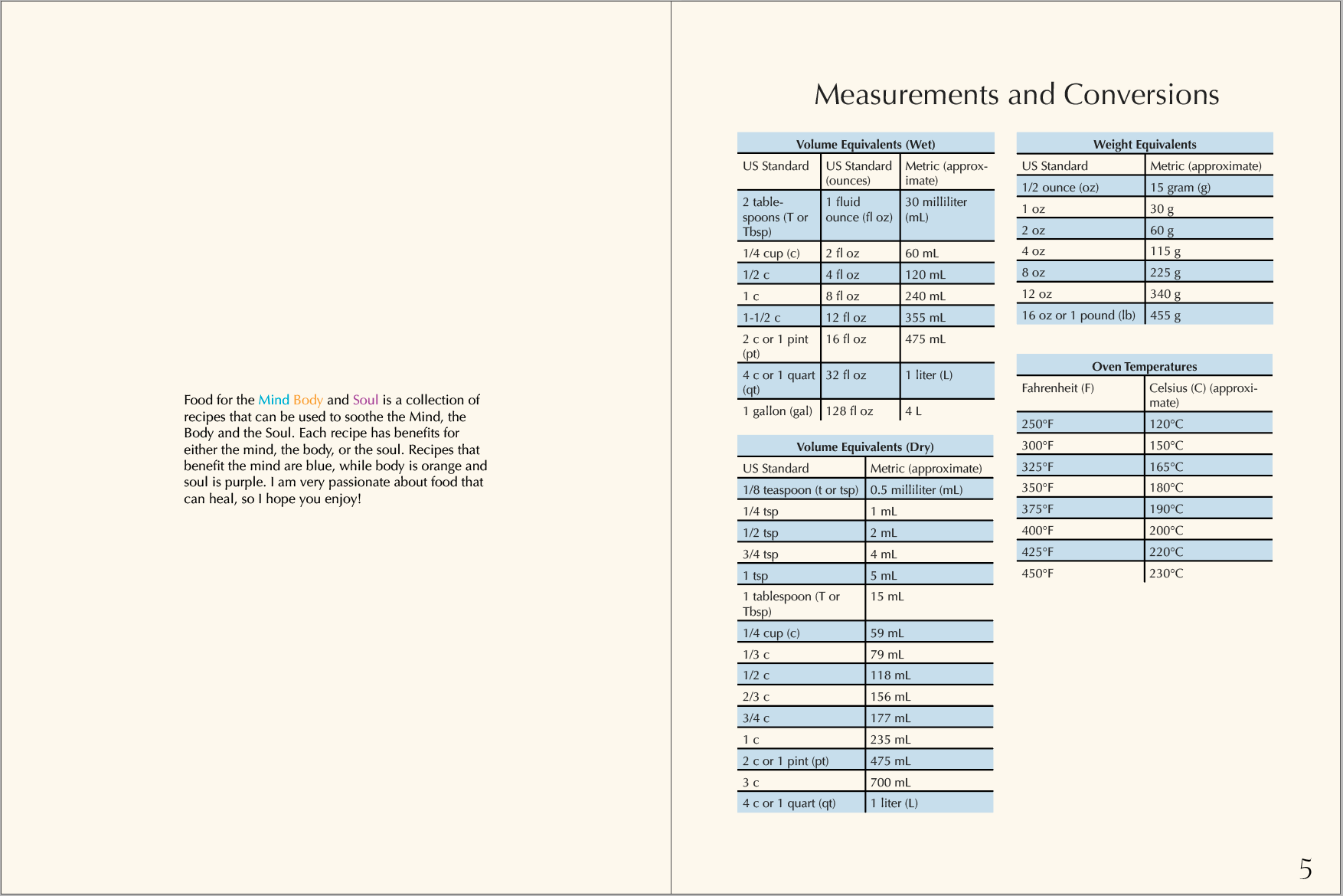Select the '118 mL' cell
The image size is (1343, 896).
click(930, 675)
